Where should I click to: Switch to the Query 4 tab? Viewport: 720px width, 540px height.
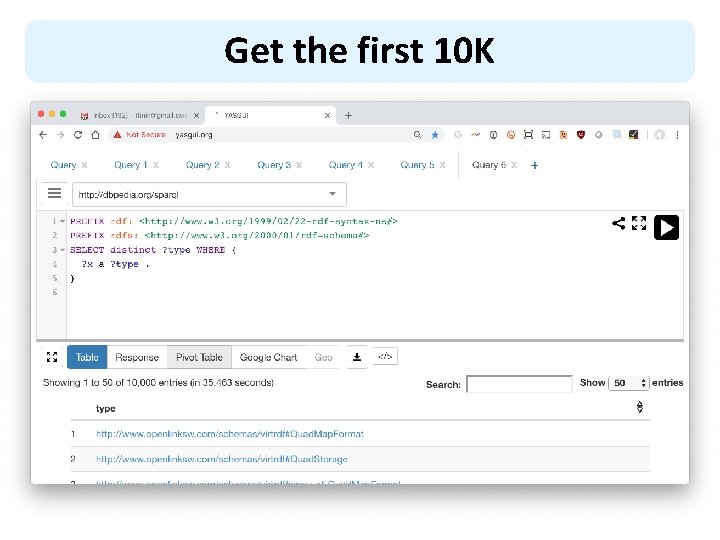click(345, 165)
